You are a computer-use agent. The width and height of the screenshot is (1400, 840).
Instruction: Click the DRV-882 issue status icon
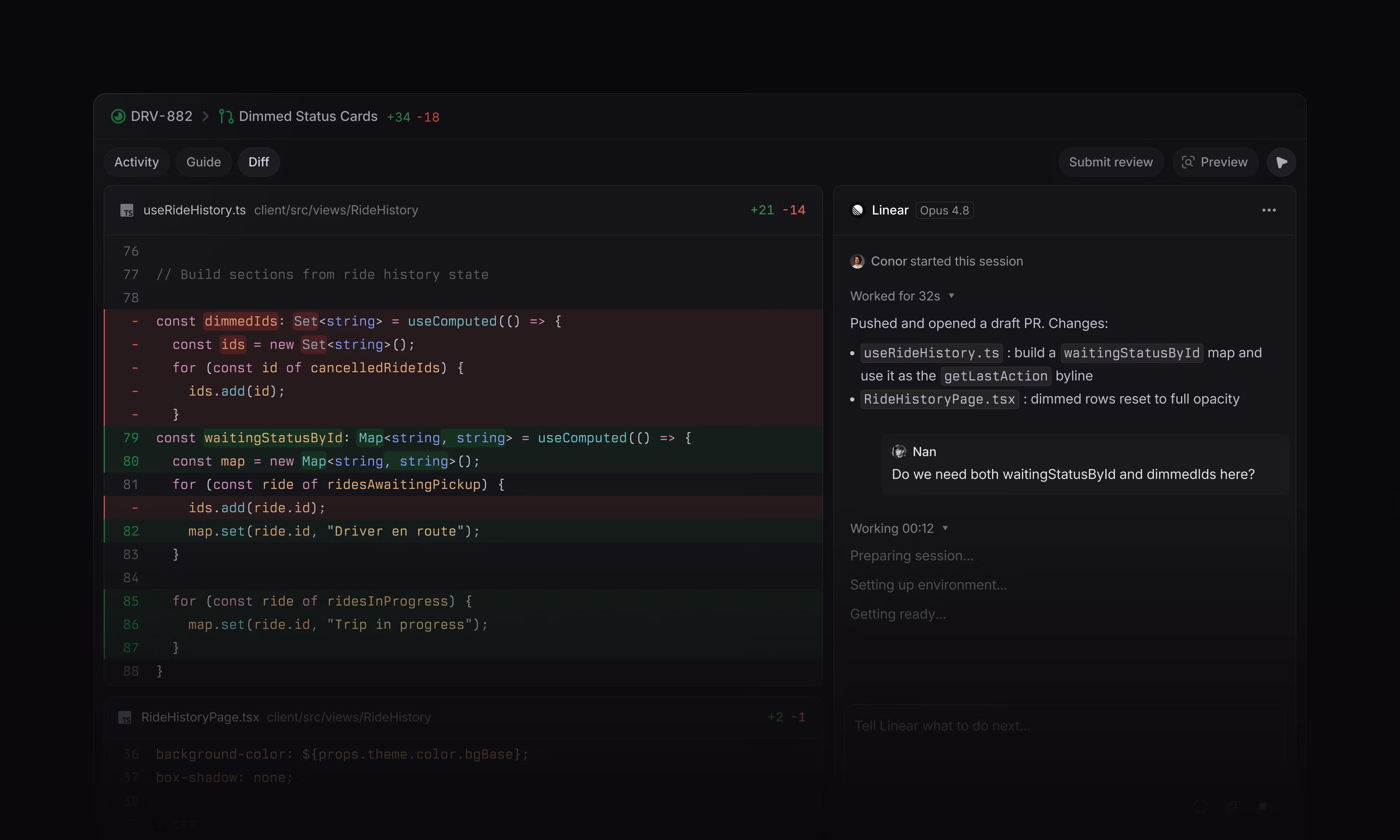118,117
